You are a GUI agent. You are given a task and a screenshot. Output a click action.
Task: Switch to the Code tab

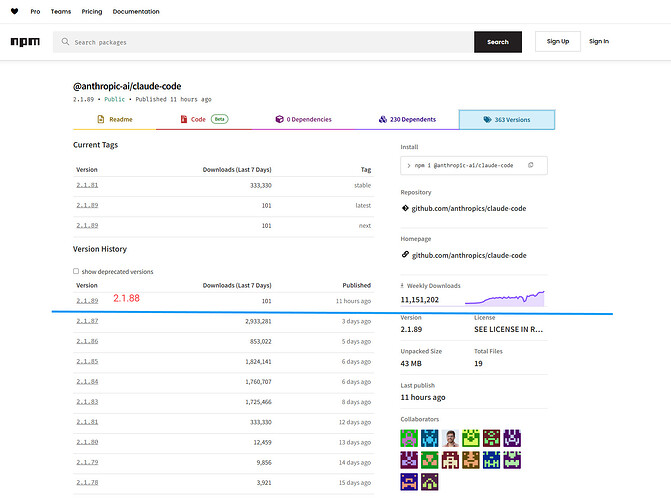pyautogui.click(x=204, y=119)
